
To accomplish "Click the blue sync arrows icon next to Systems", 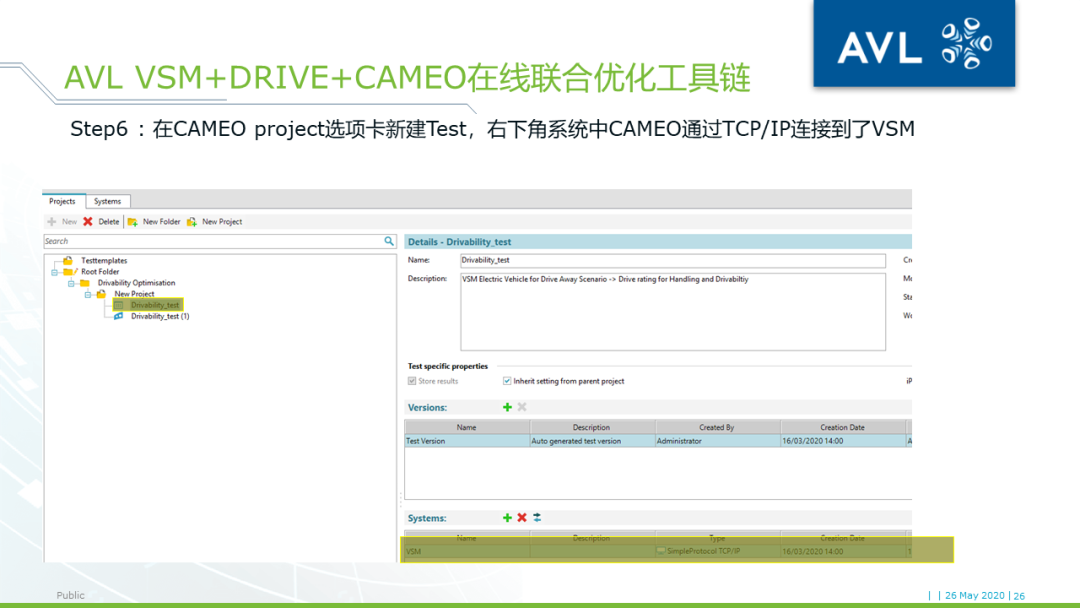I will click(537, 518).
